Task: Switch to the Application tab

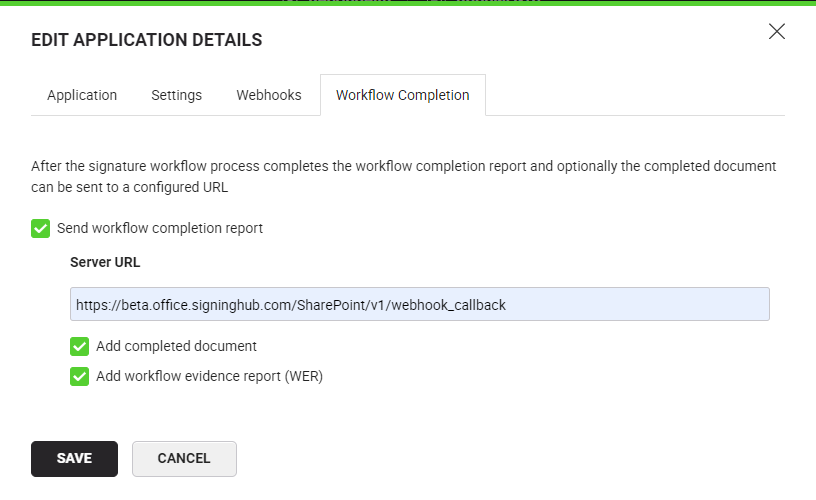Action: [82, 95]
